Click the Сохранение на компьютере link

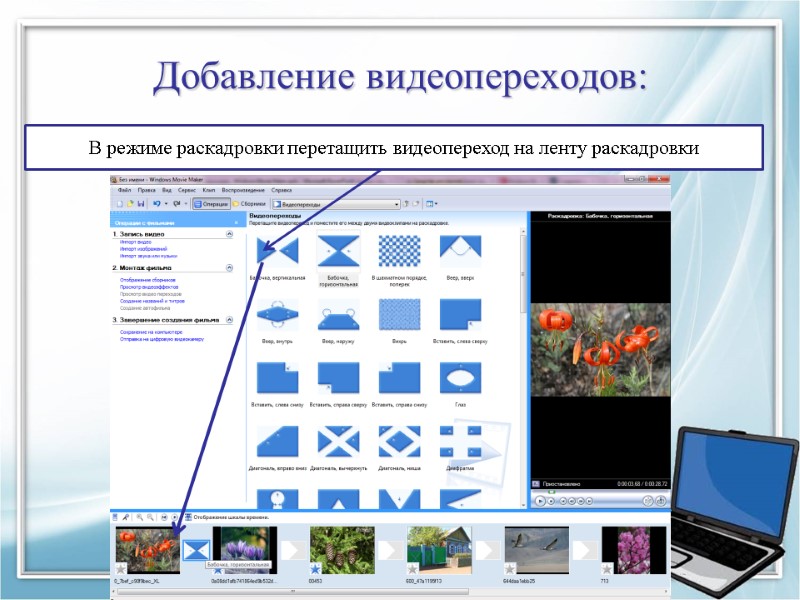pos(151,332)
